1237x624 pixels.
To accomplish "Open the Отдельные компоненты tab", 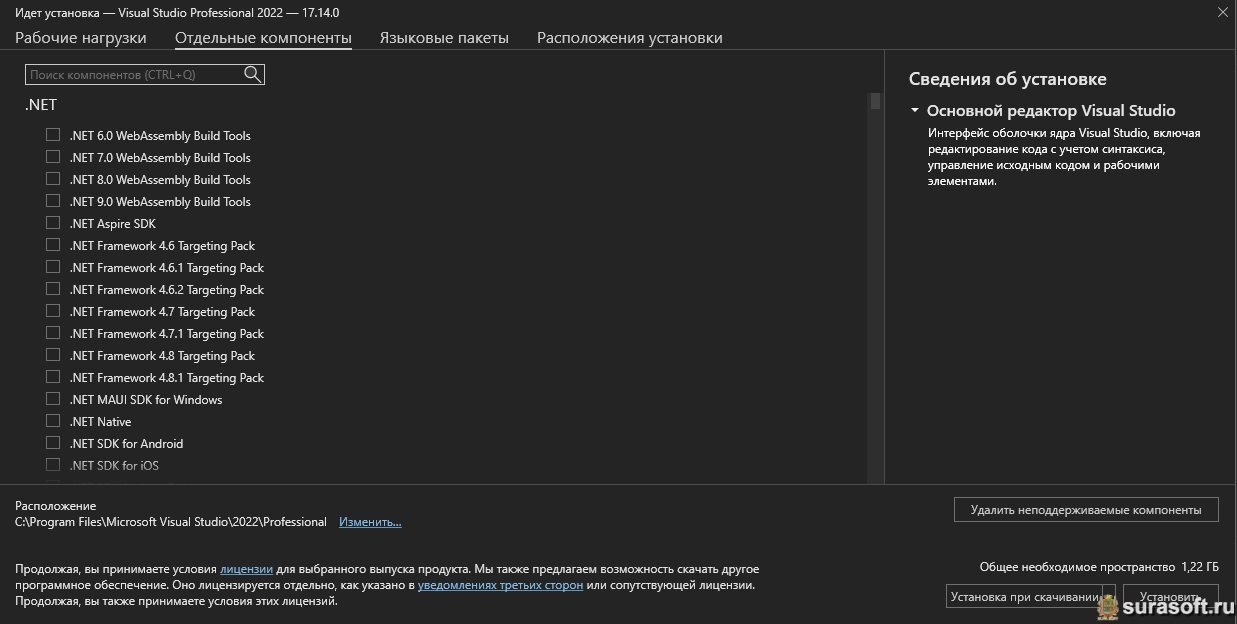I will point(263,38).
